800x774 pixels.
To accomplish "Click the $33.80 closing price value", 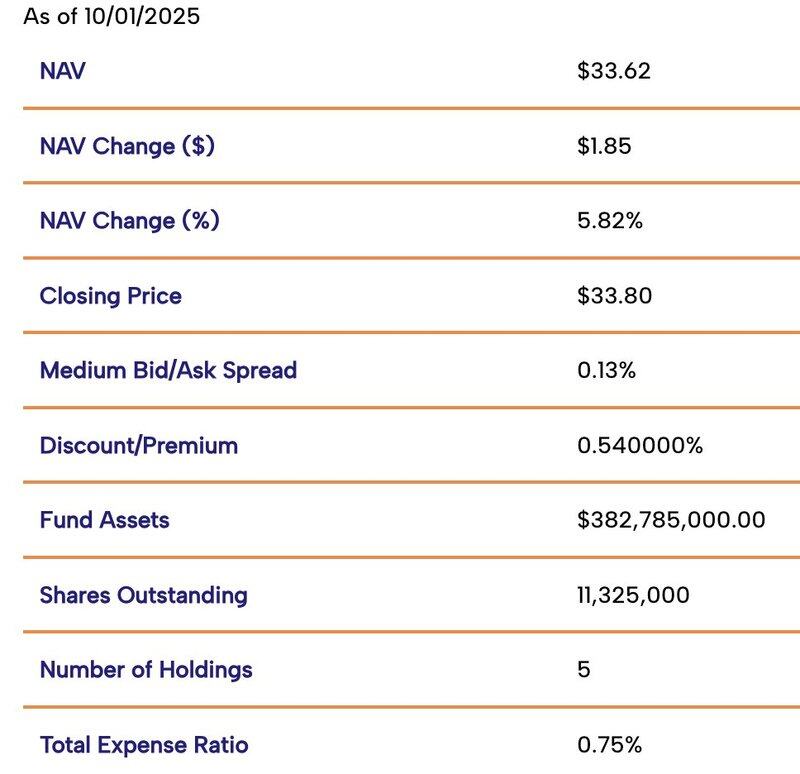I will (614, 296).
